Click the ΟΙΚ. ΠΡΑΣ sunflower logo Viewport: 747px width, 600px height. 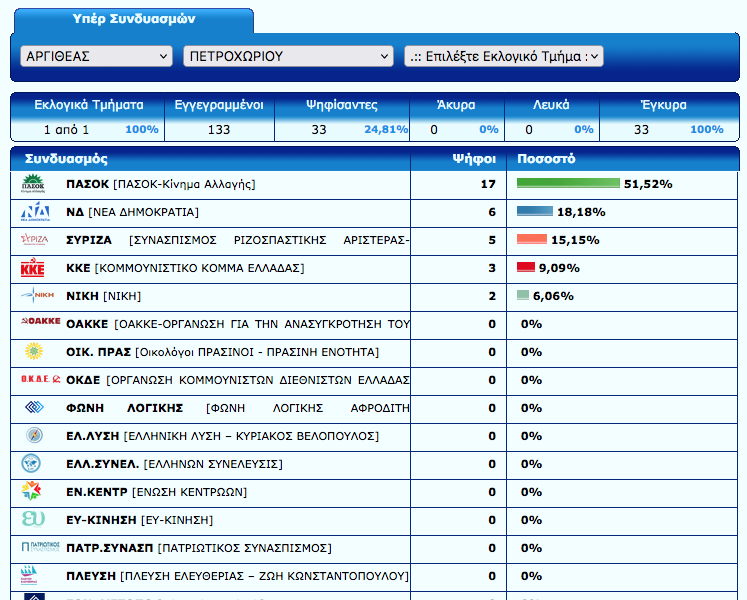34,352
